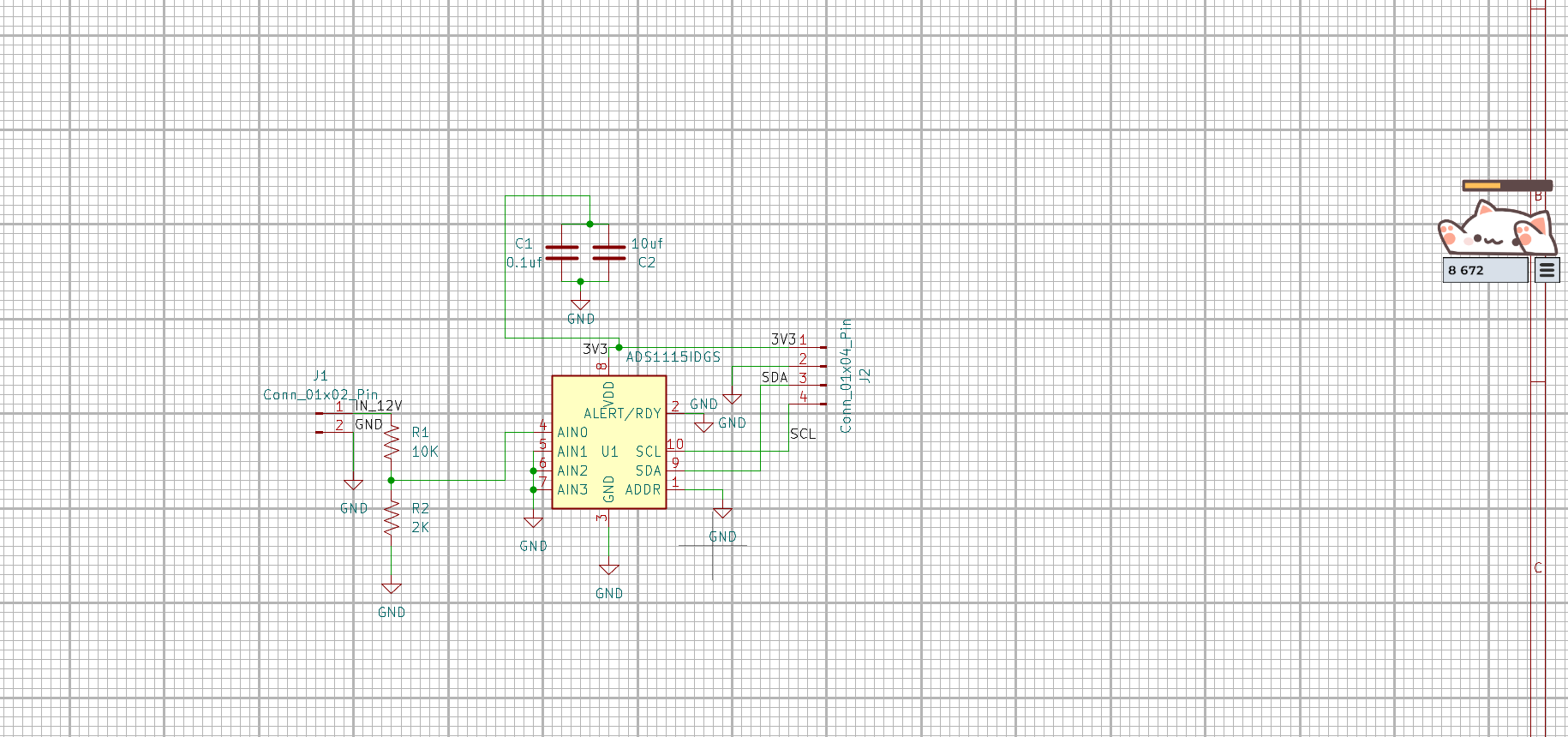Click the AIN3 pin name on U1
The height and width of the screenshot is (737, 1568).
(572, 489)
